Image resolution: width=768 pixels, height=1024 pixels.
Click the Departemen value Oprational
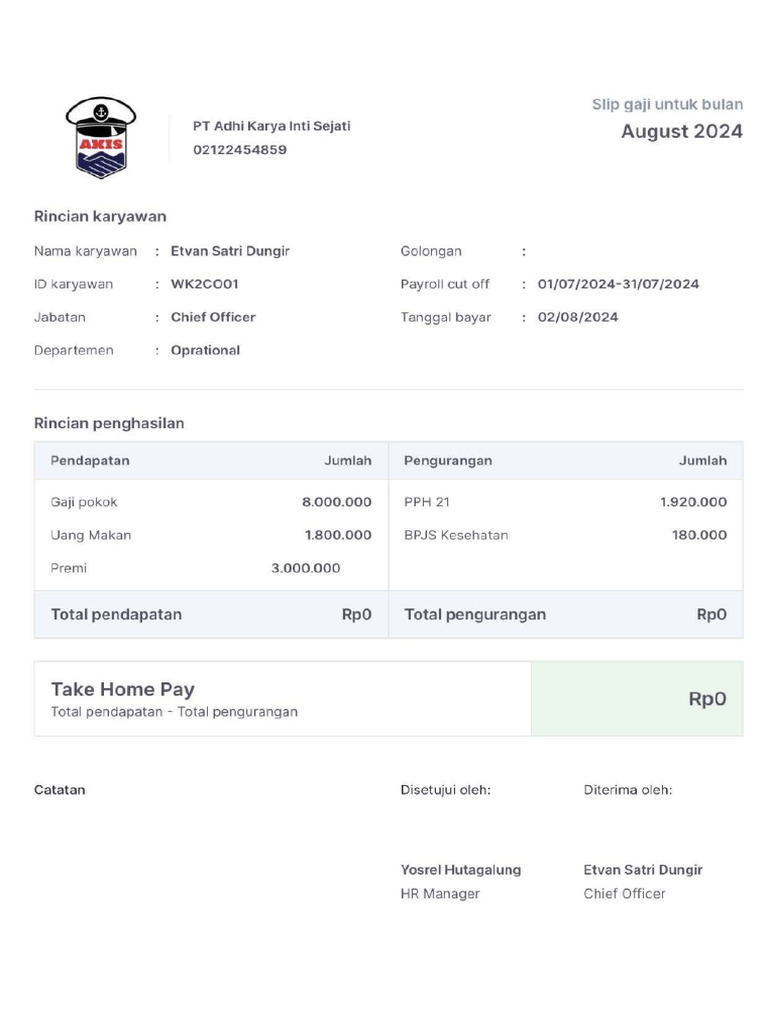point(205,350)
